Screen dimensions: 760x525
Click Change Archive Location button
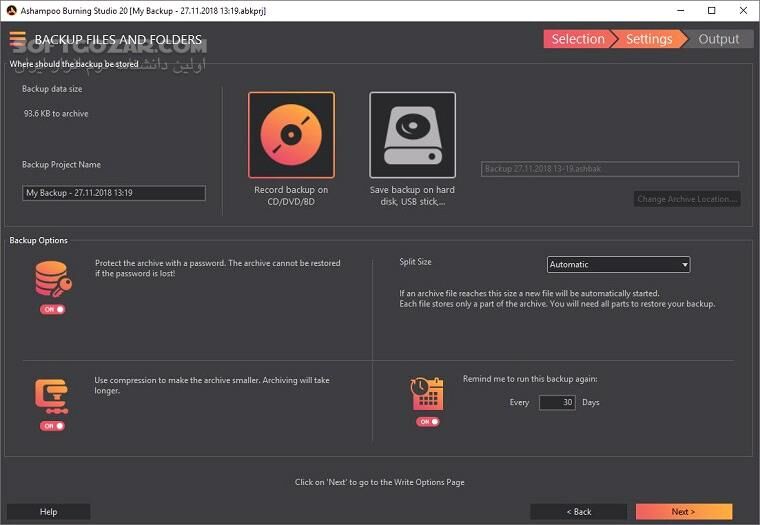pos(687,199)
